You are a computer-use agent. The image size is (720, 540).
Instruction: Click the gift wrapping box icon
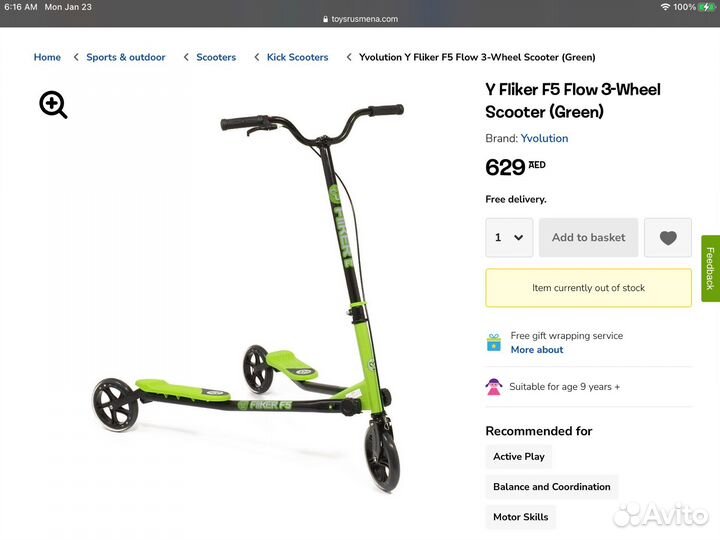coord(494,342)
